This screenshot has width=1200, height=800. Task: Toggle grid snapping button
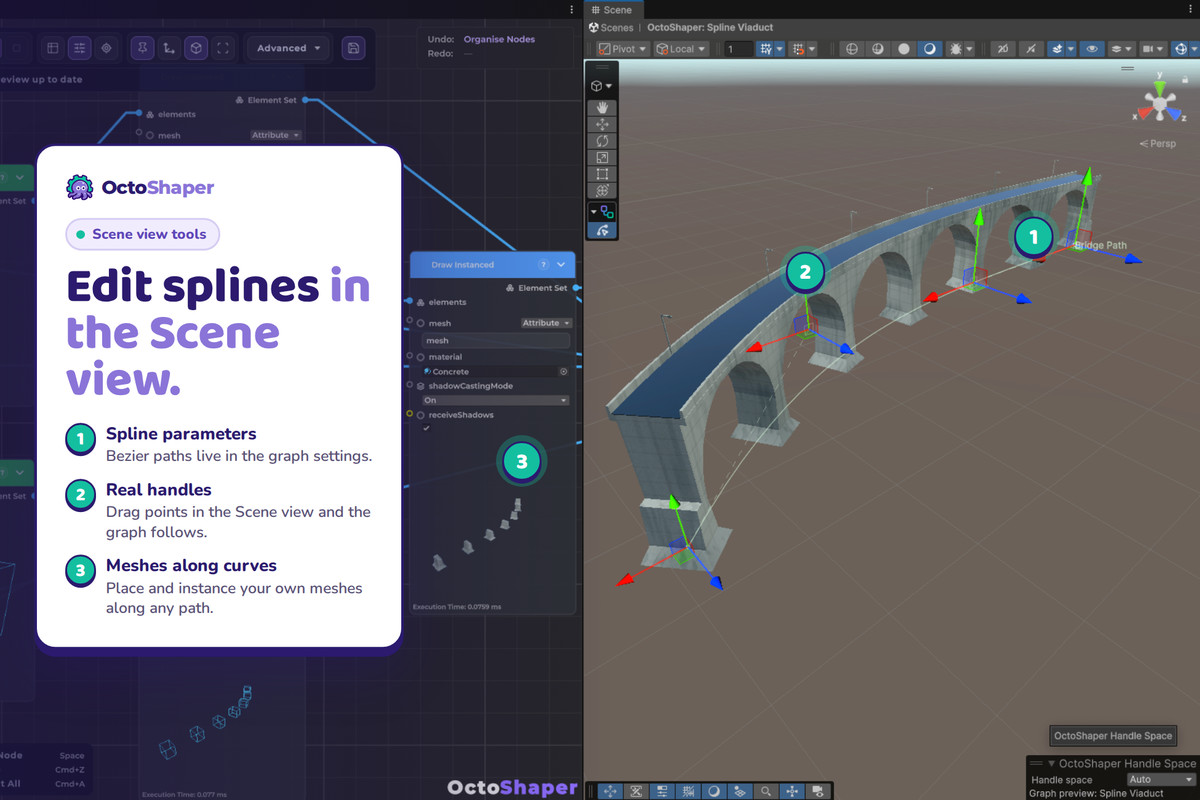(766, 48)
